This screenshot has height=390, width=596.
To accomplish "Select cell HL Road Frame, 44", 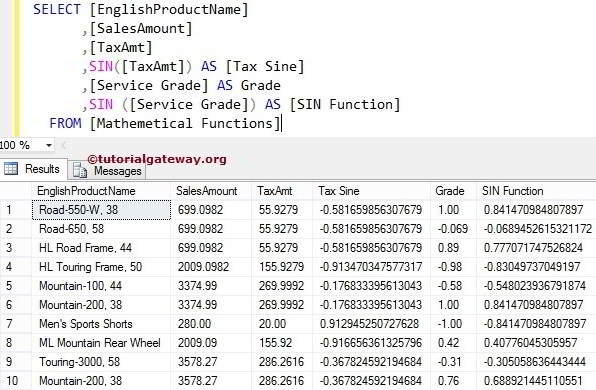I will (x=86, y=248).
